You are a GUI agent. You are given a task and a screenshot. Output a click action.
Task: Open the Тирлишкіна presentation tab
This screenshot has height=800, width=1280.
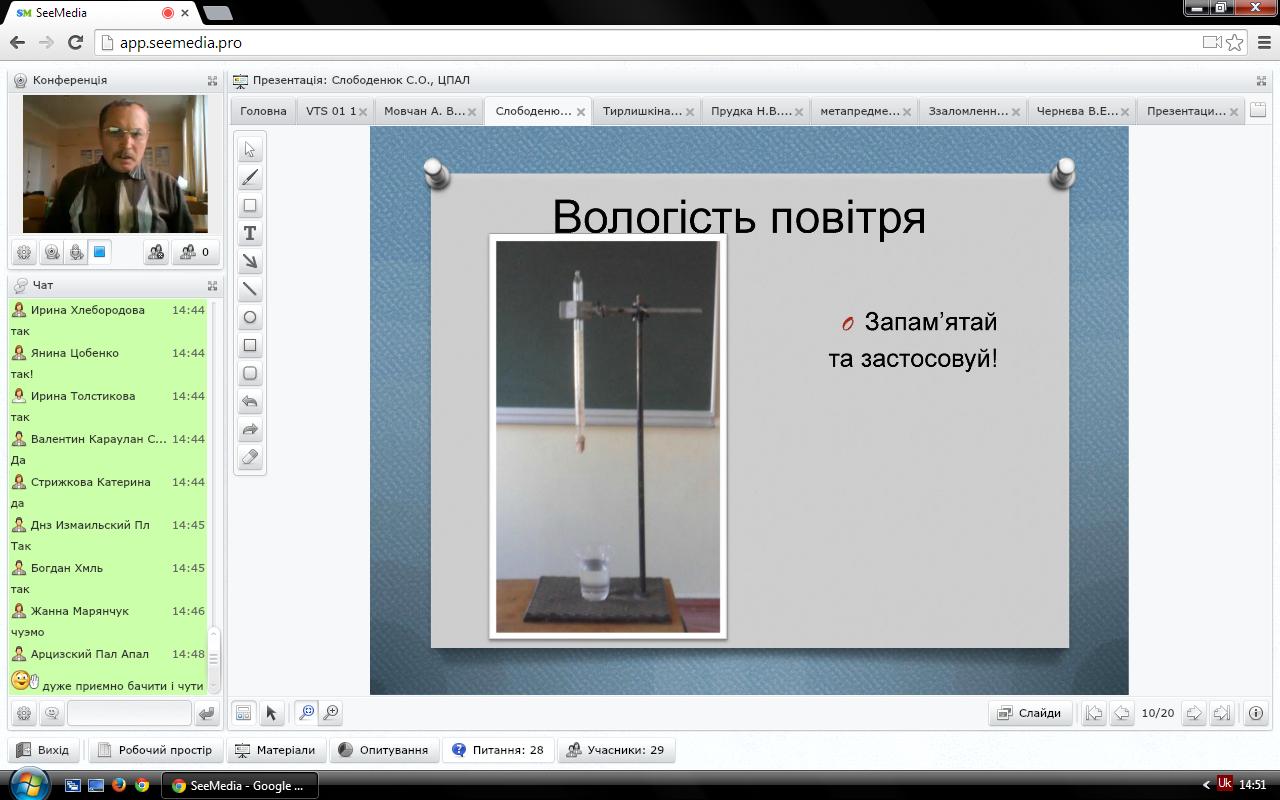[x=641, y=111]
